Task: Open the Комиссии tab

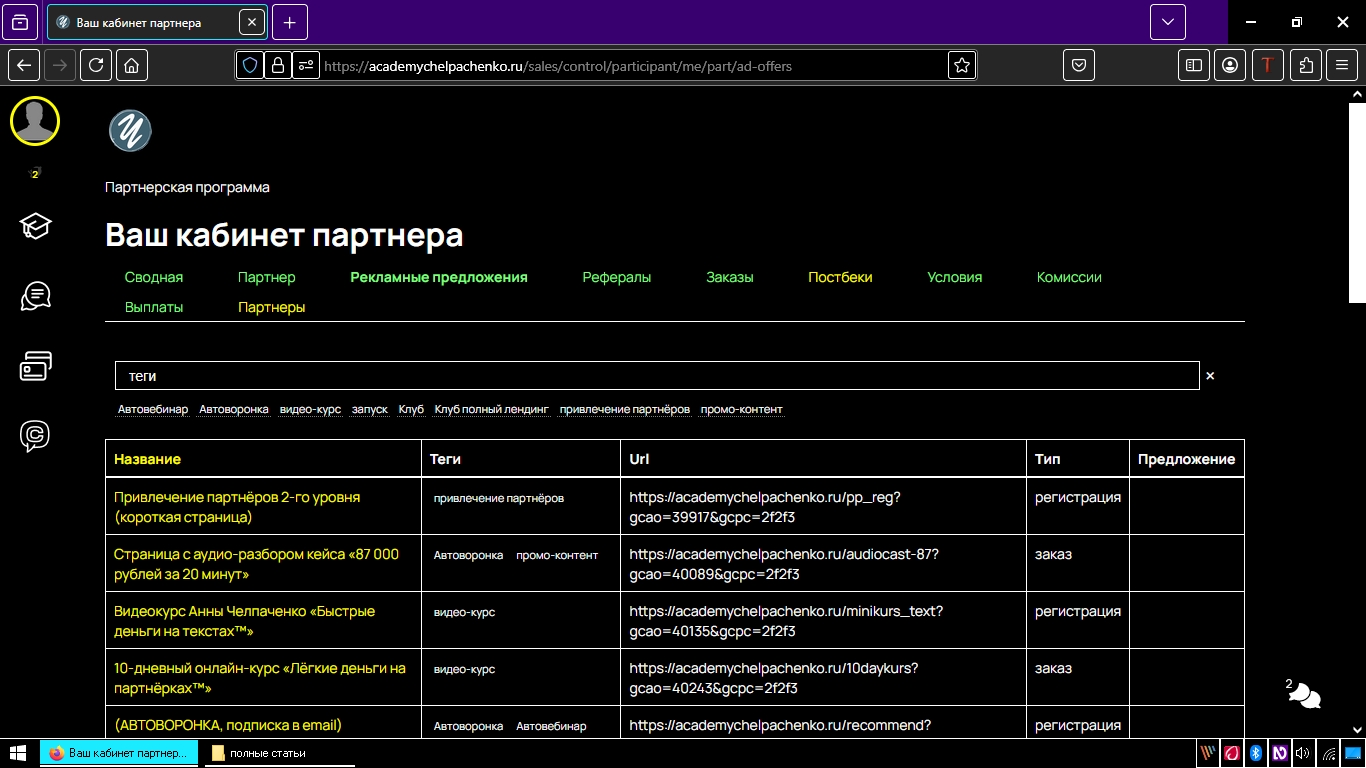Action: 1069,277
